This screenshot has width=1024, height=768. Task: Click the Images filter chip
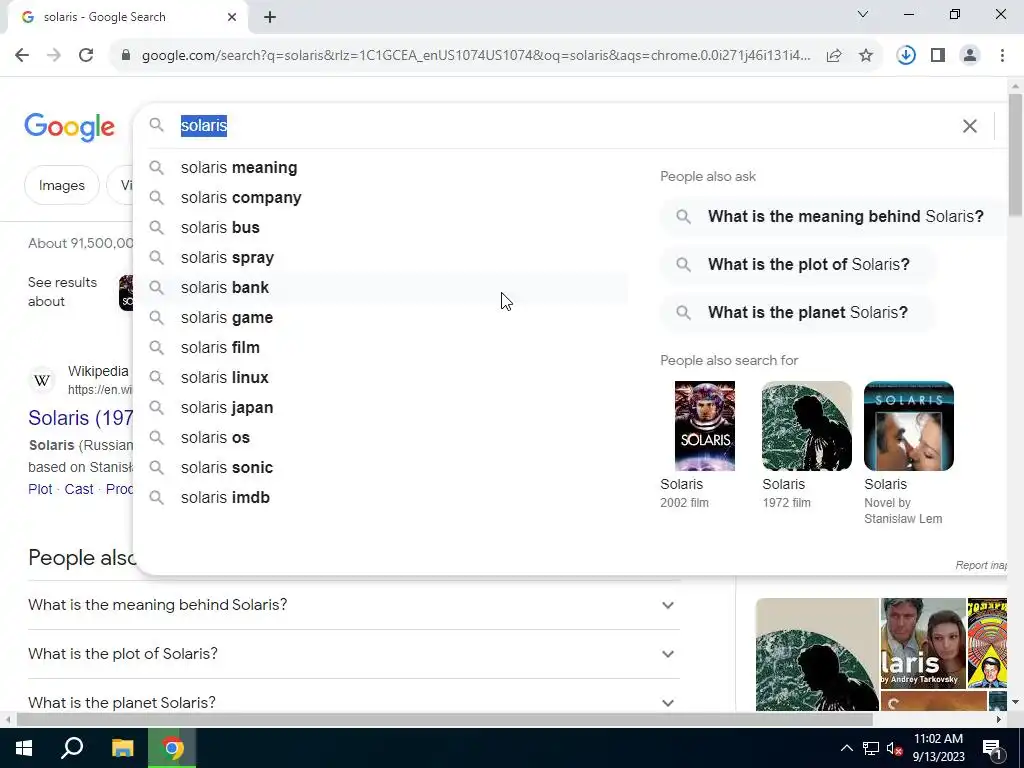coord(61,185)
